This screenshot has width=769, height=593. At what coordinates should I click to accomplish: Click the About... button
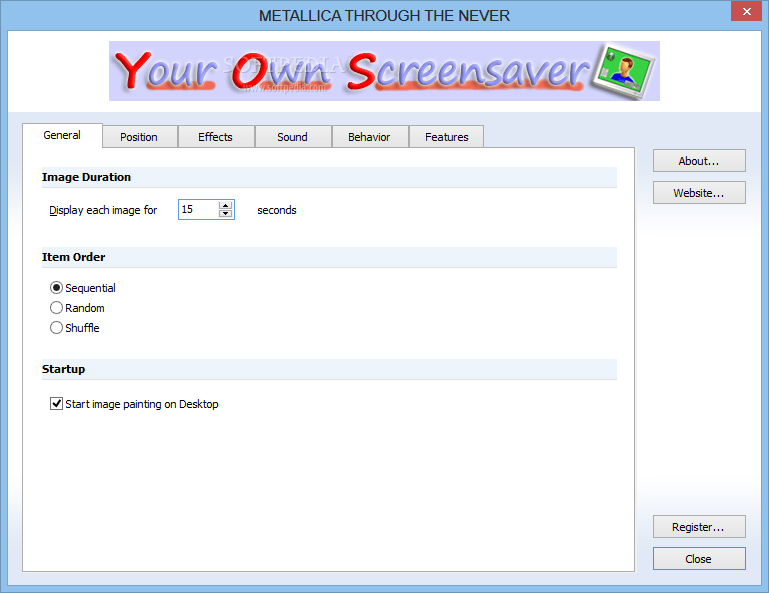pyautogui.click(x=699, y=161)
